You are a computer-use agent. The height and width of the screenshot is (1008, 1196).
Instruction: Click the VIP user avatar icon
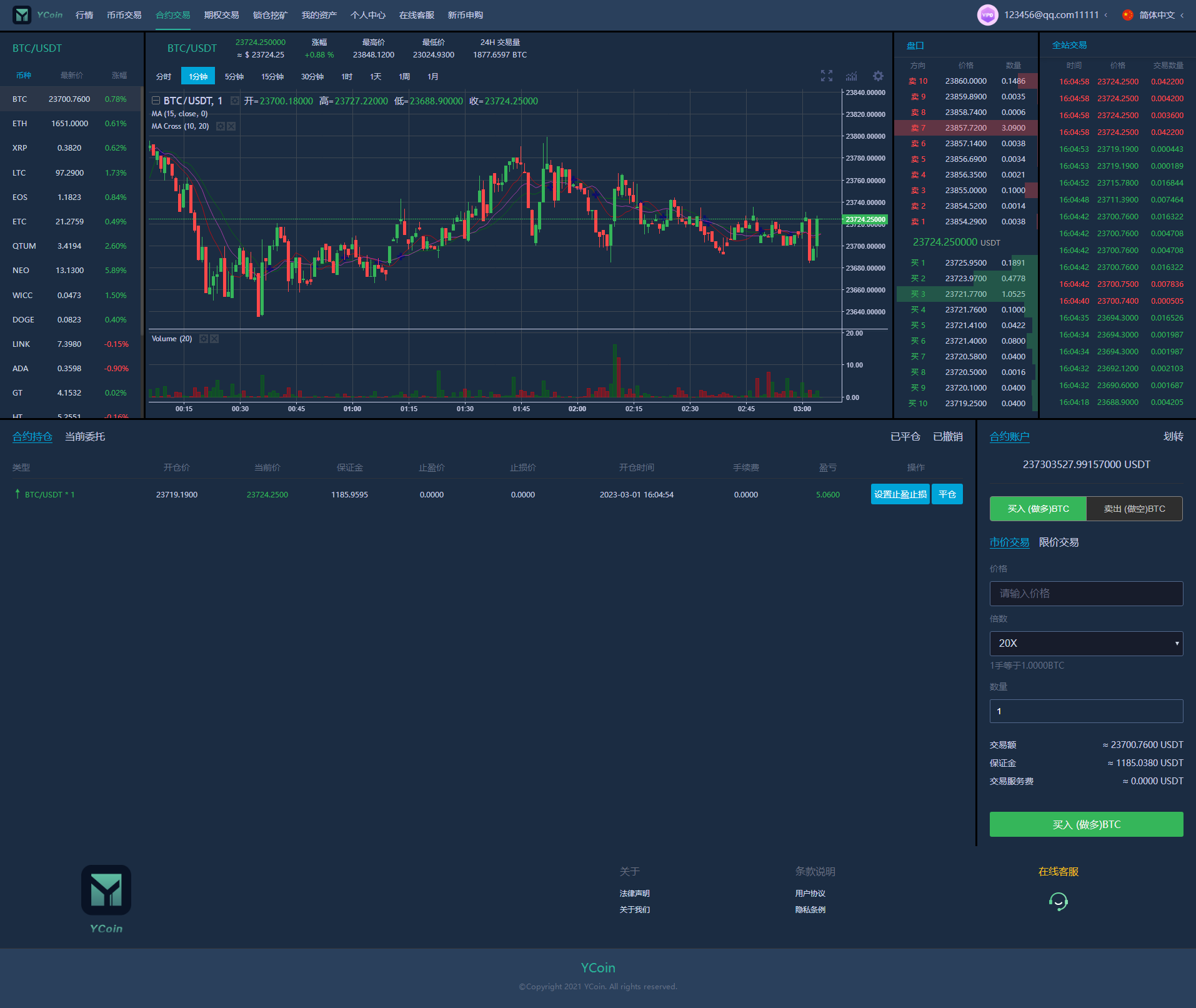coord(987,15)
